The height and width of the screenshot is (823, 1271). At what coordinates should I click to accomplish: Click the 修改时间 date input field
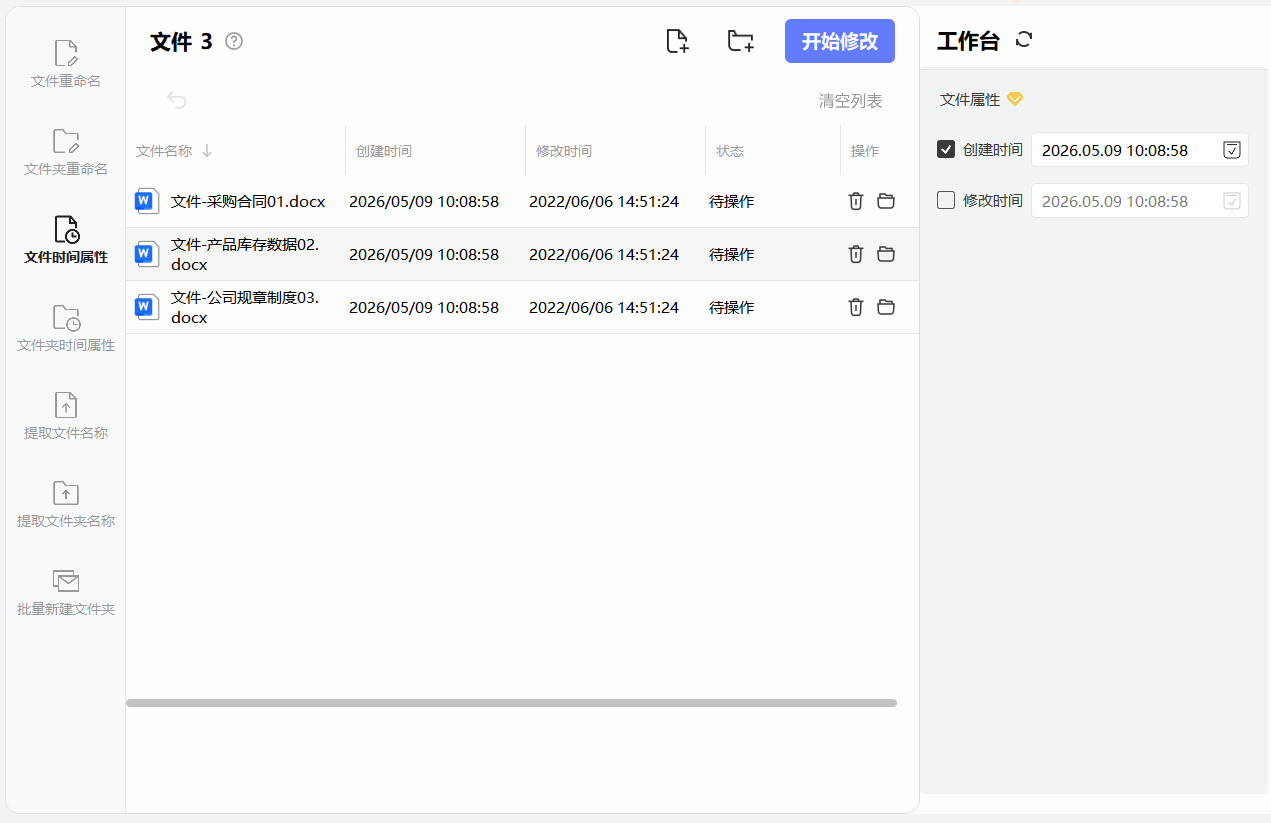1140,201
